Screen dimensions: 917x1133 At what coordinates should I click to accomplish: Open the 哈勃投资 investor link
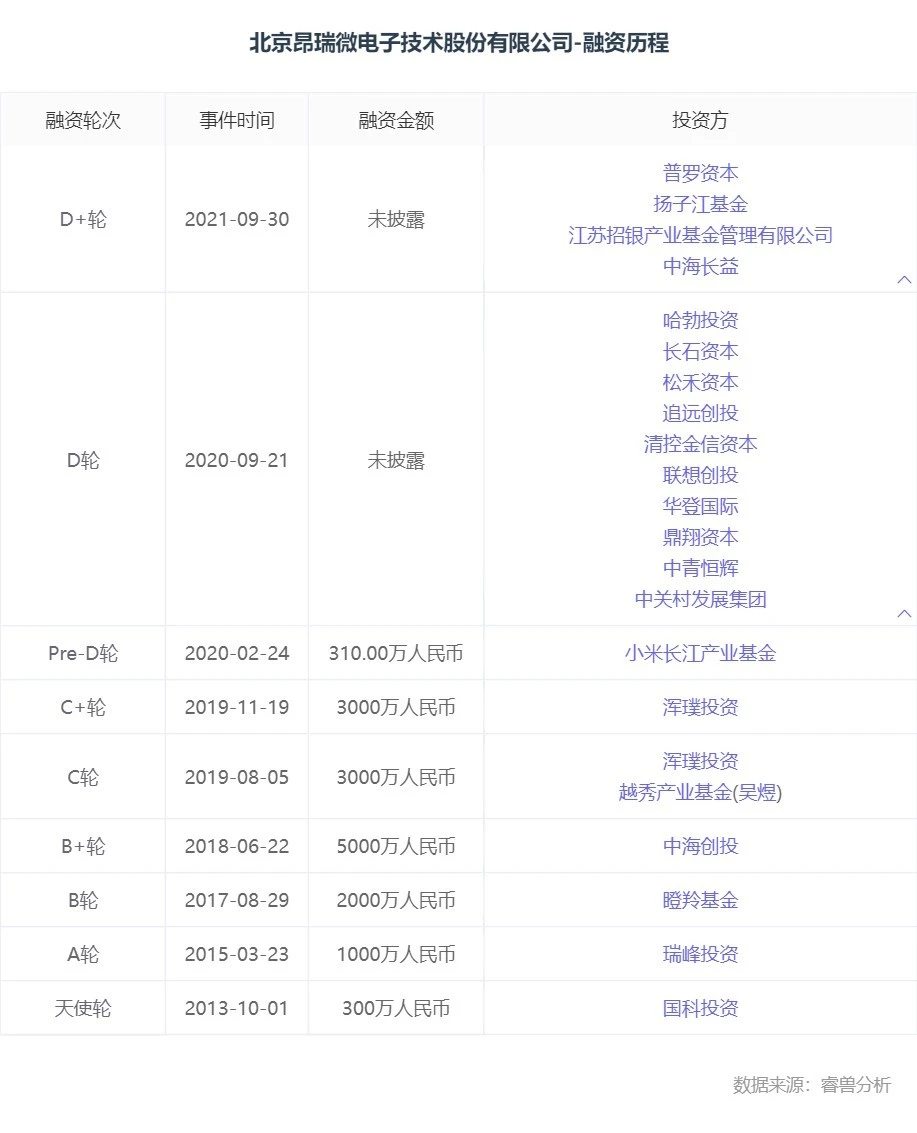700,320
